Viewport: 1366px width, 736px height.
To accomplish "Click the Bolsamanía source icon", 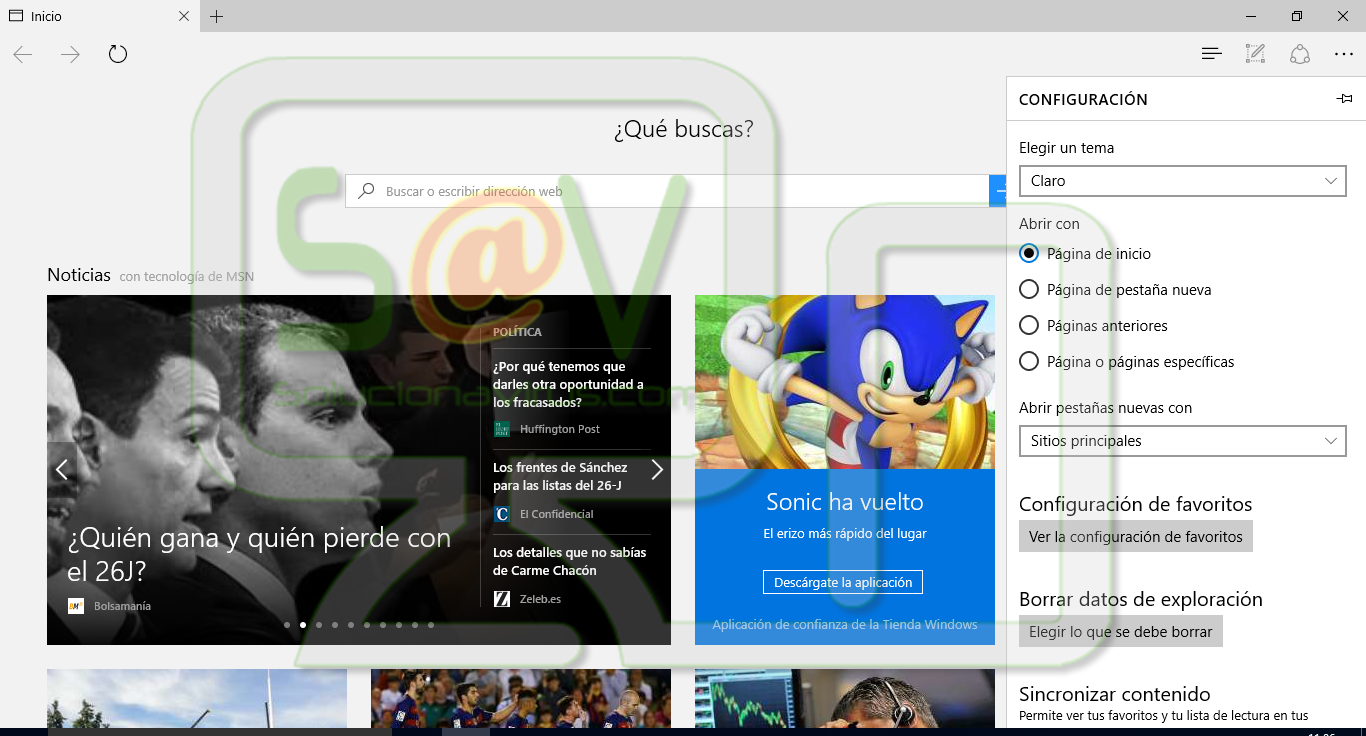I will pyautogui.click(x=76, y=606).
